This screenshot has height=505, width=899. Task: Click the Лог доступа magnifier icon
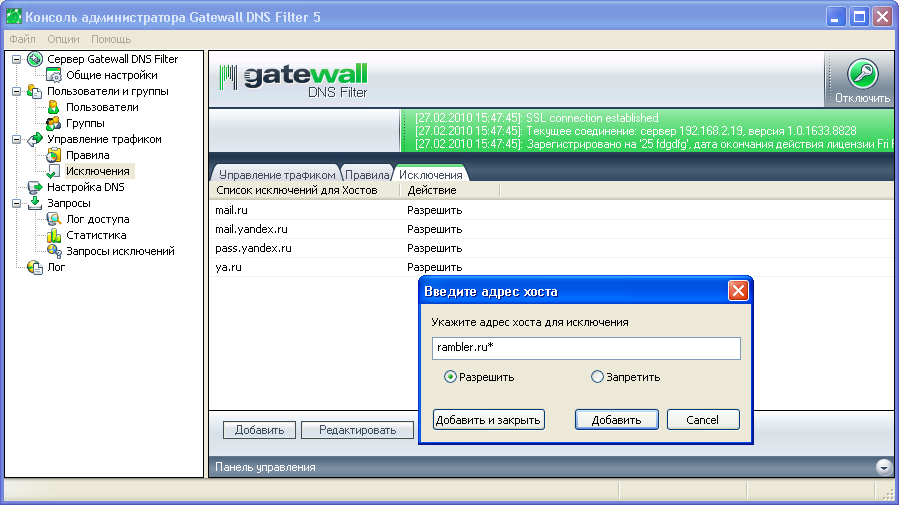[x=54, y=219]
